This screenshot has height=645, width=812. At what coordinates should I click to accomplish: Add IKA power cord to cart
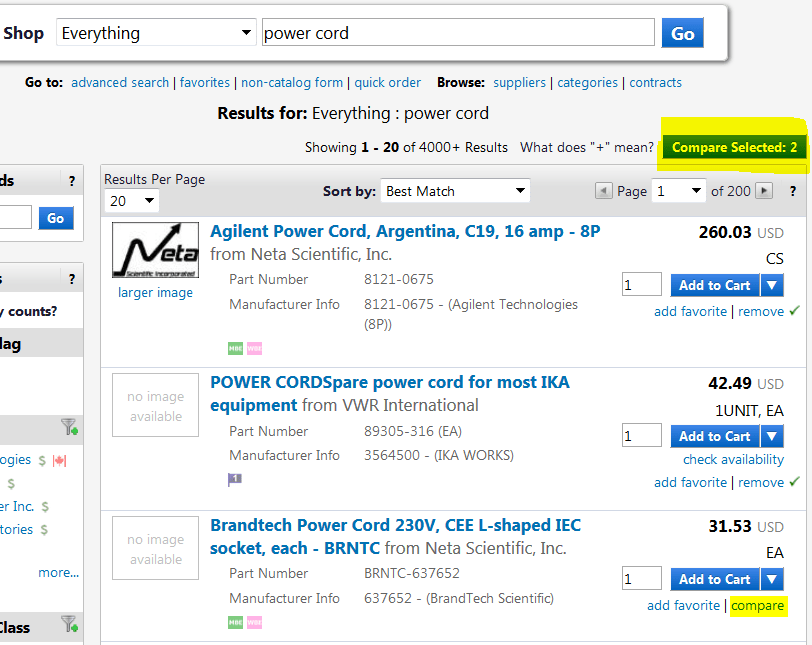coord(715,436)
